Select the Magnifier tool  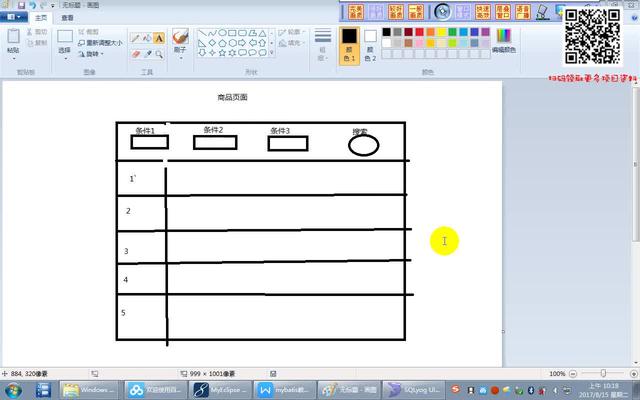click(159, 54)
